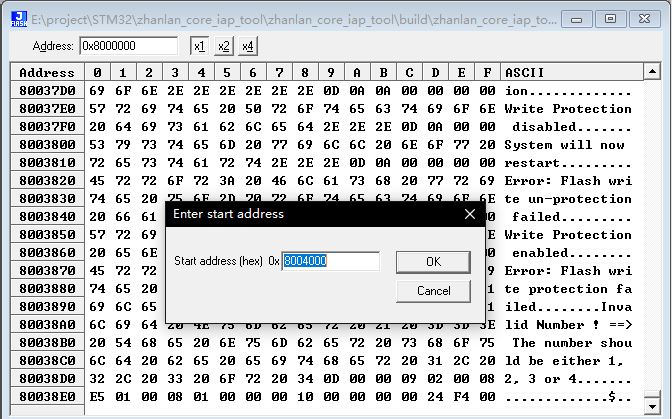Click the Address column header
This screenshot has height=419, width=672.
tap(47, 72)
